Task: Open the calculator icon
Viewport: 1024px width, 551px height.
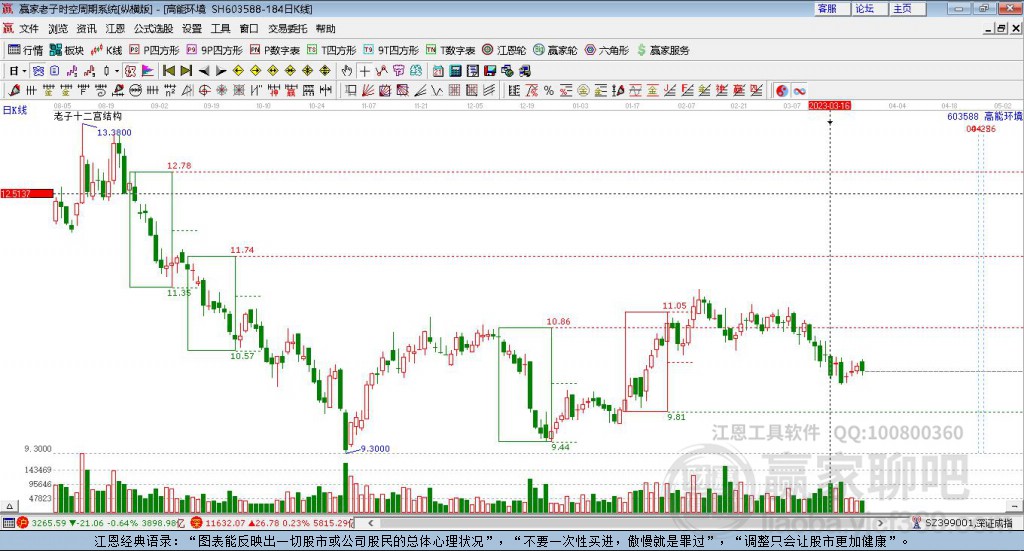Action: (455, 71)
